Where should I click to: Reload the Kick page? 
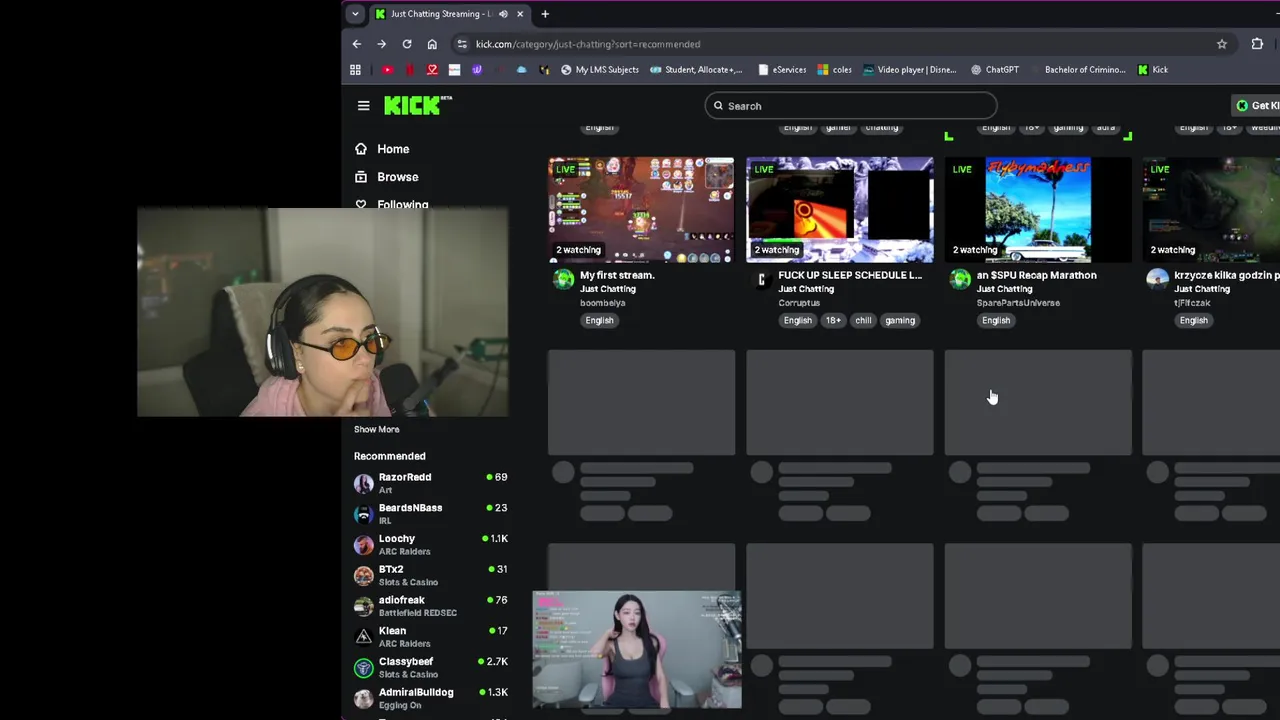pyautogui.click(x=407, y=44)
